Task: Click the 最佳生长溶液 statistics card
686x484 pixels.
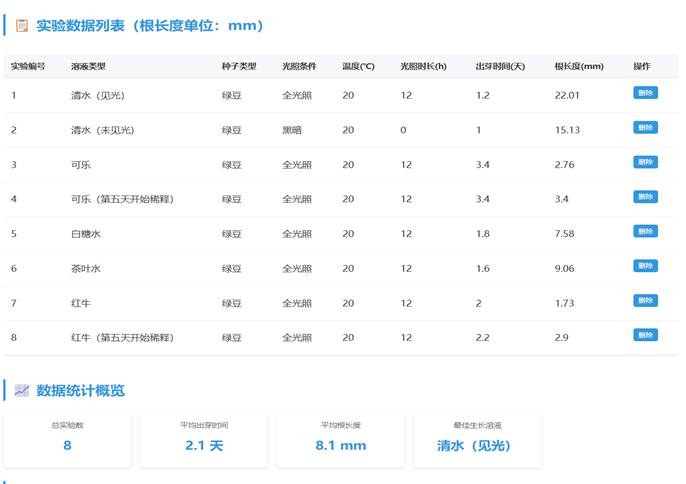Action: point(477,439)
